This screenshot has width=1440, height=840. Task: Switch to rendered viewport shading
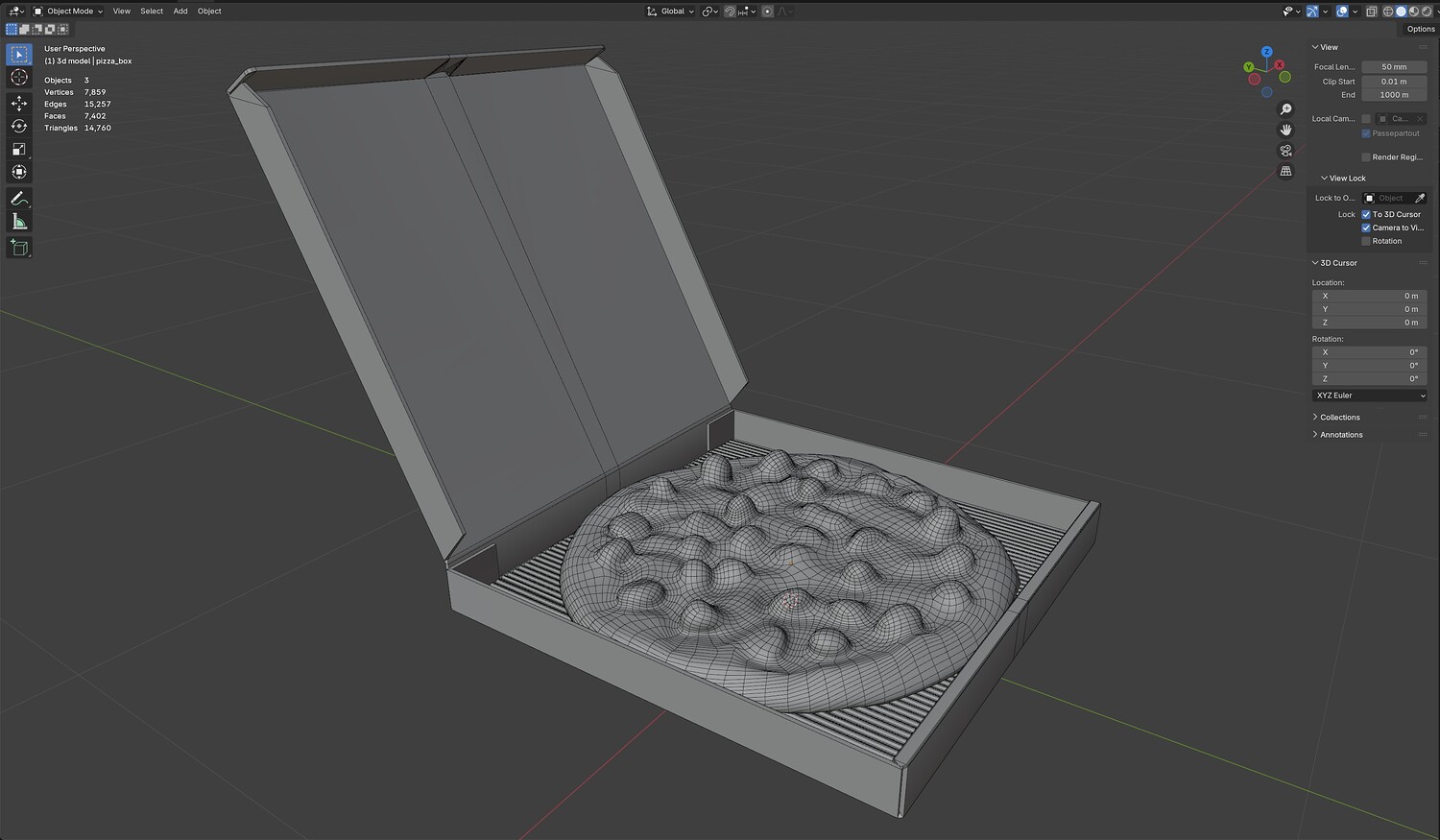1425,12
